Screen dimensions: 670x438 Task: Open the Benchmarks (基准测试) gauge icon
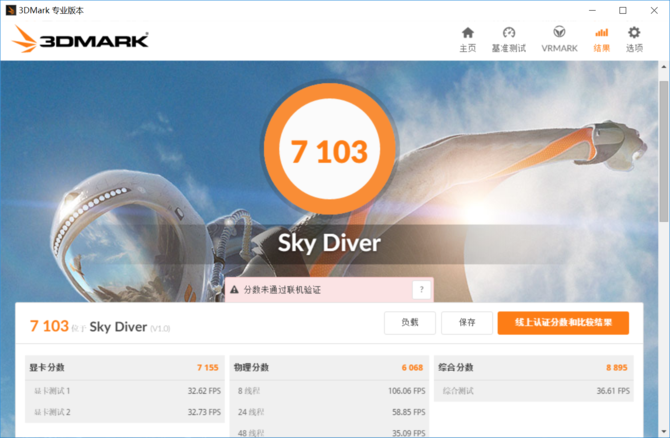click(x=508, y=39)
